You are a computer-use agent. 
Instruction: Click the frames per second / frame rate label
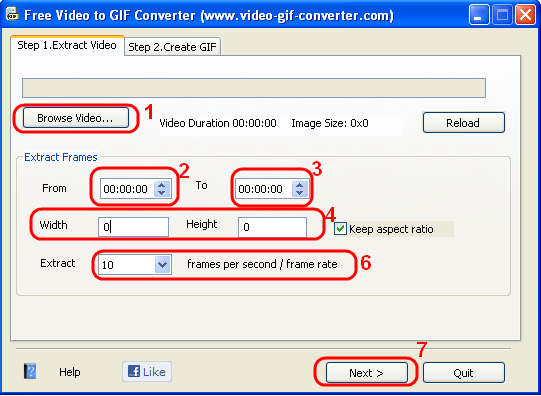coord(262,264)
